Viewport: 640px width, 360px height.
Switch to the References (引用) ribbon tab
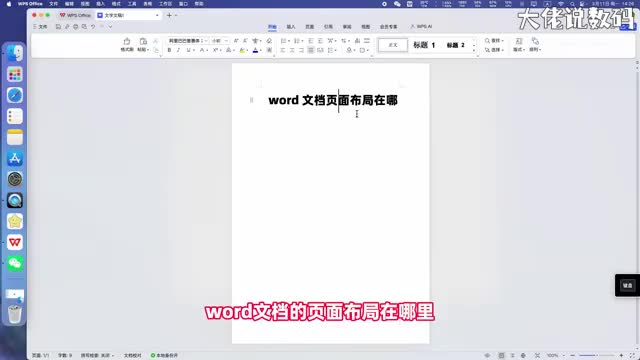(328, 27)
